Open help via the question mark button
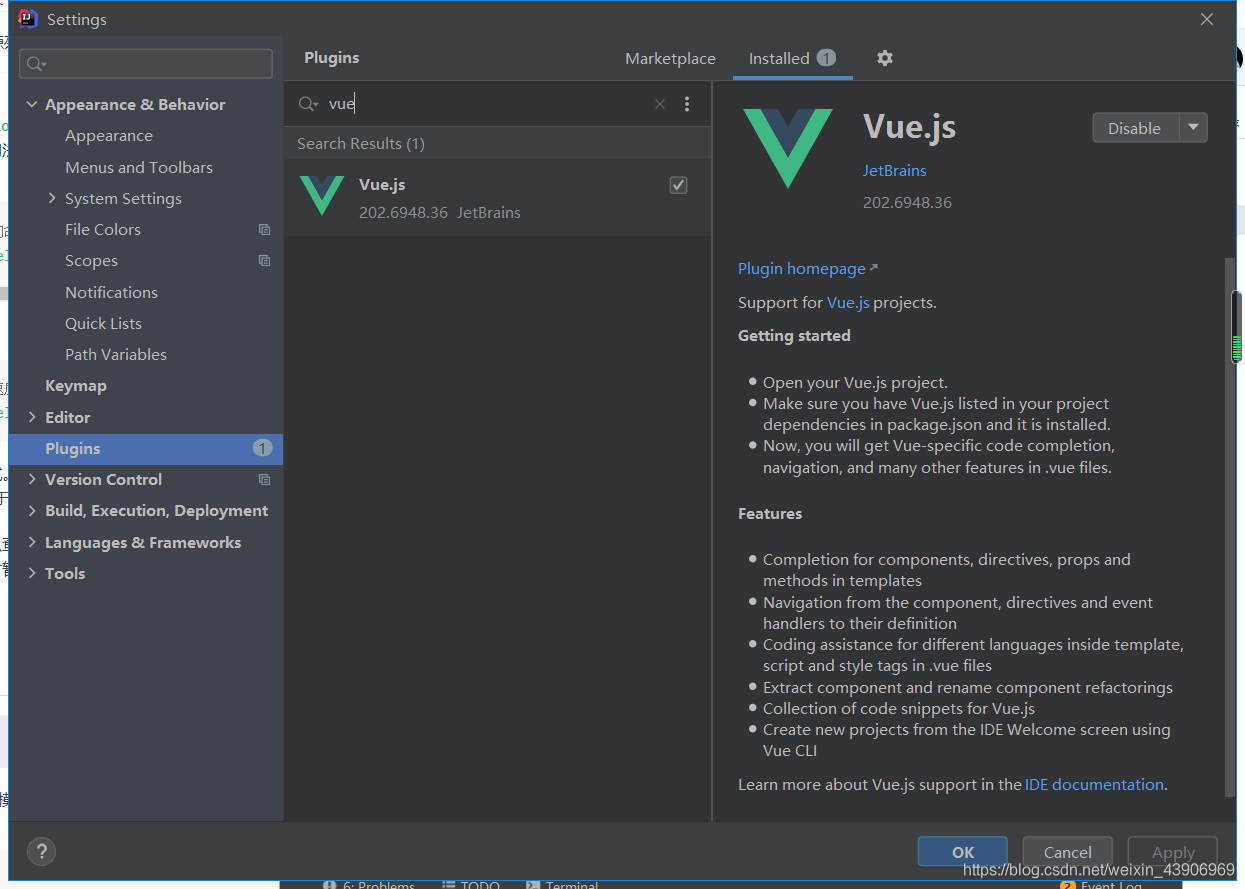Screen dimensions: 1245x889 coord(41,852)
